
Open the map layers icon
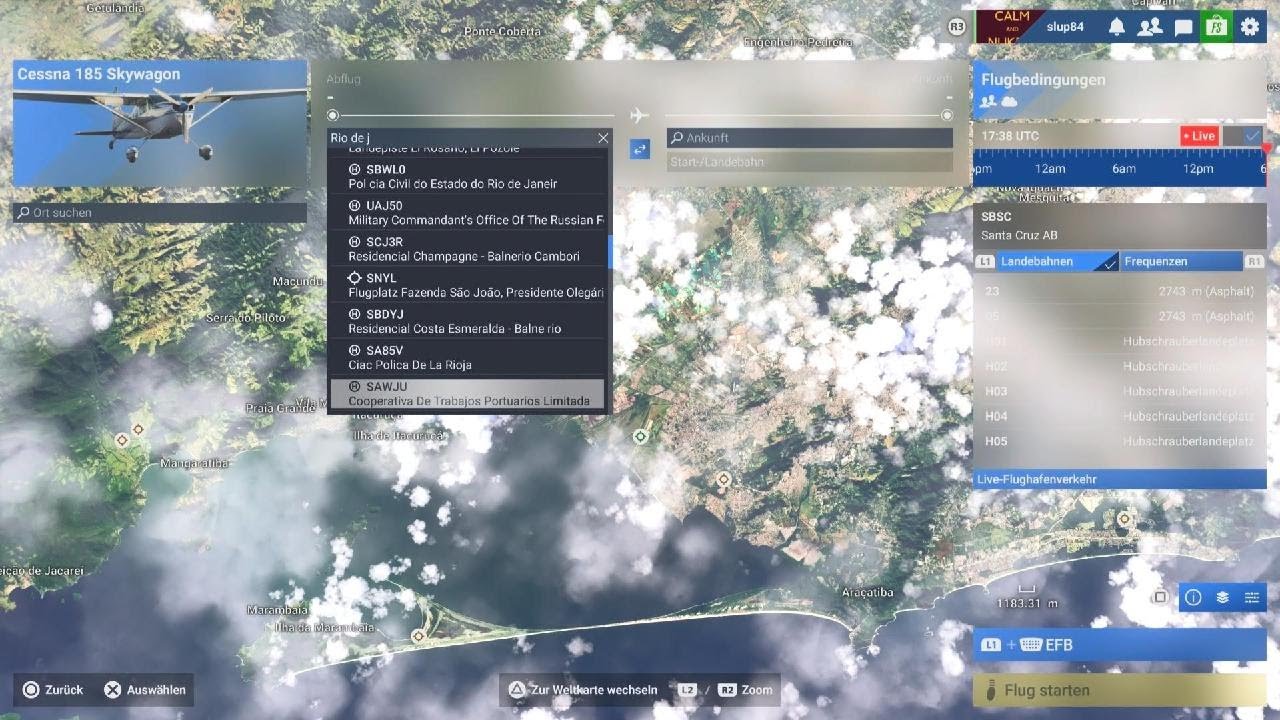point(1222,597)
